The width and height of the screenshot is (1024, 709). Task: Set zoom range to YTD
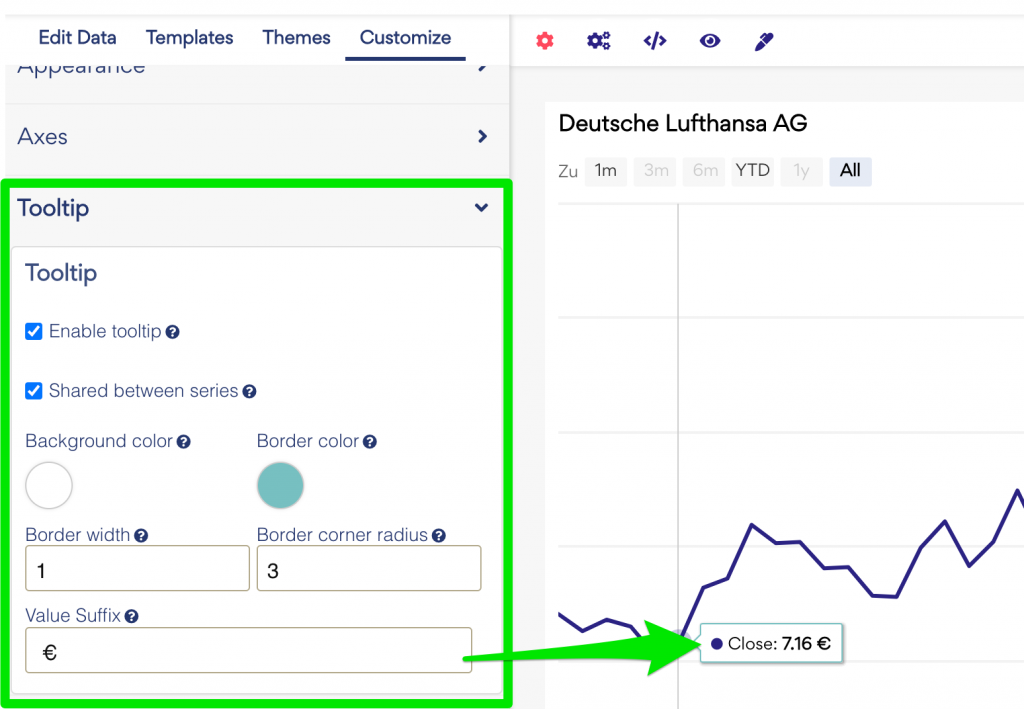click(x=752, y=171)
